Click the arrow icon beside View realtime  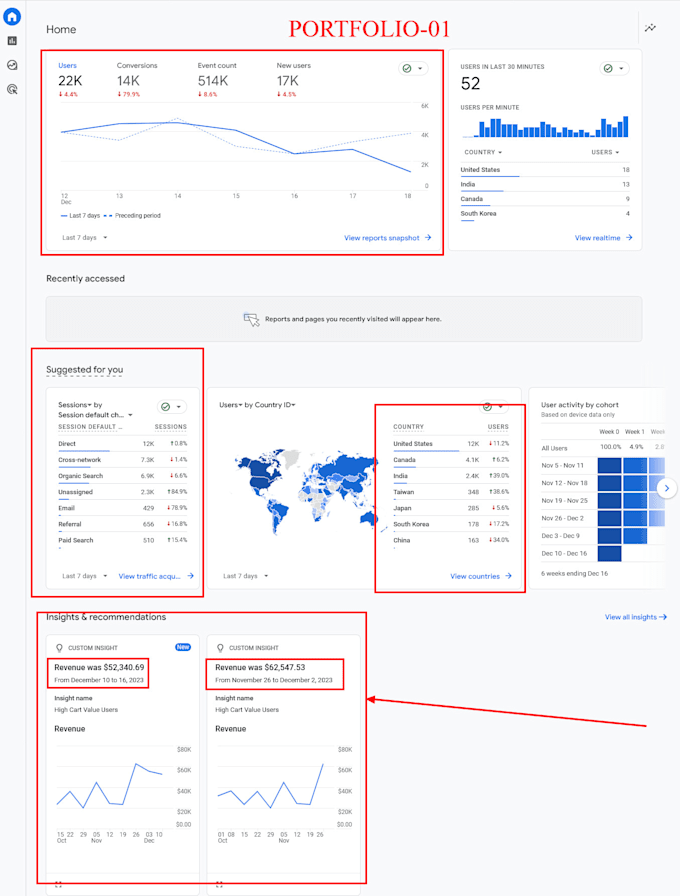[x=629, y=238]
